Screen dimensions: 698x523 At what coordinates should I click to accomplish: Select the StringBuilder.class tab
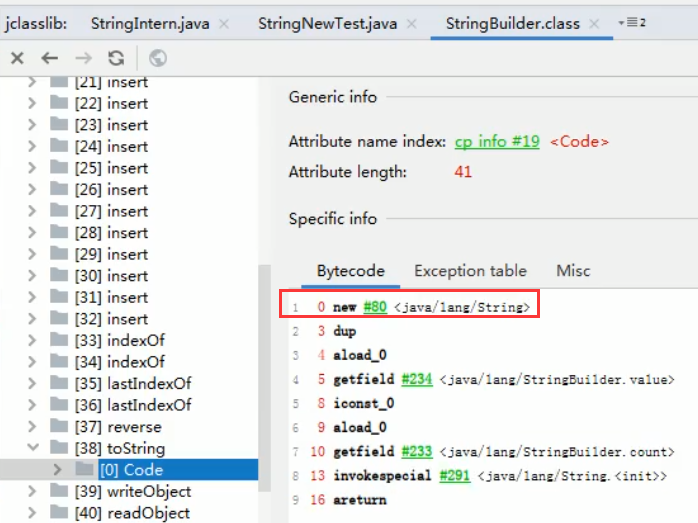[513, 24]
